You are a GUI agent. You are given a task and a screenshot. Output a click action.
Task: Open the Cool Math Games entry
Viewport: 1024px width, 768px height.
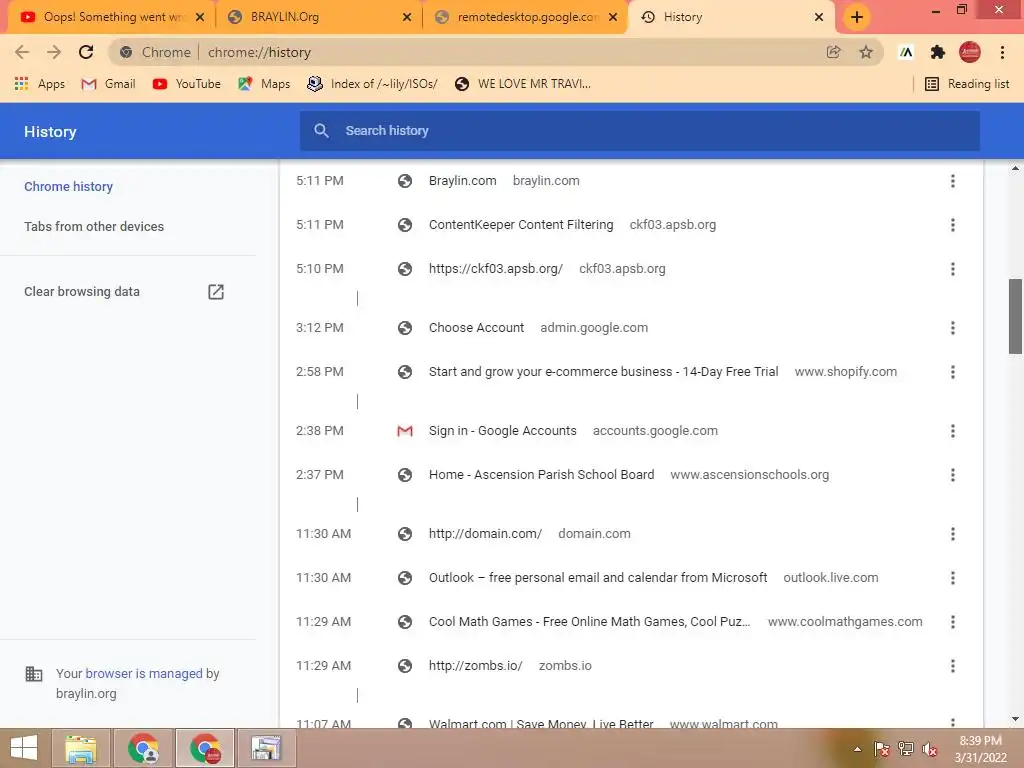pos(589,622)
